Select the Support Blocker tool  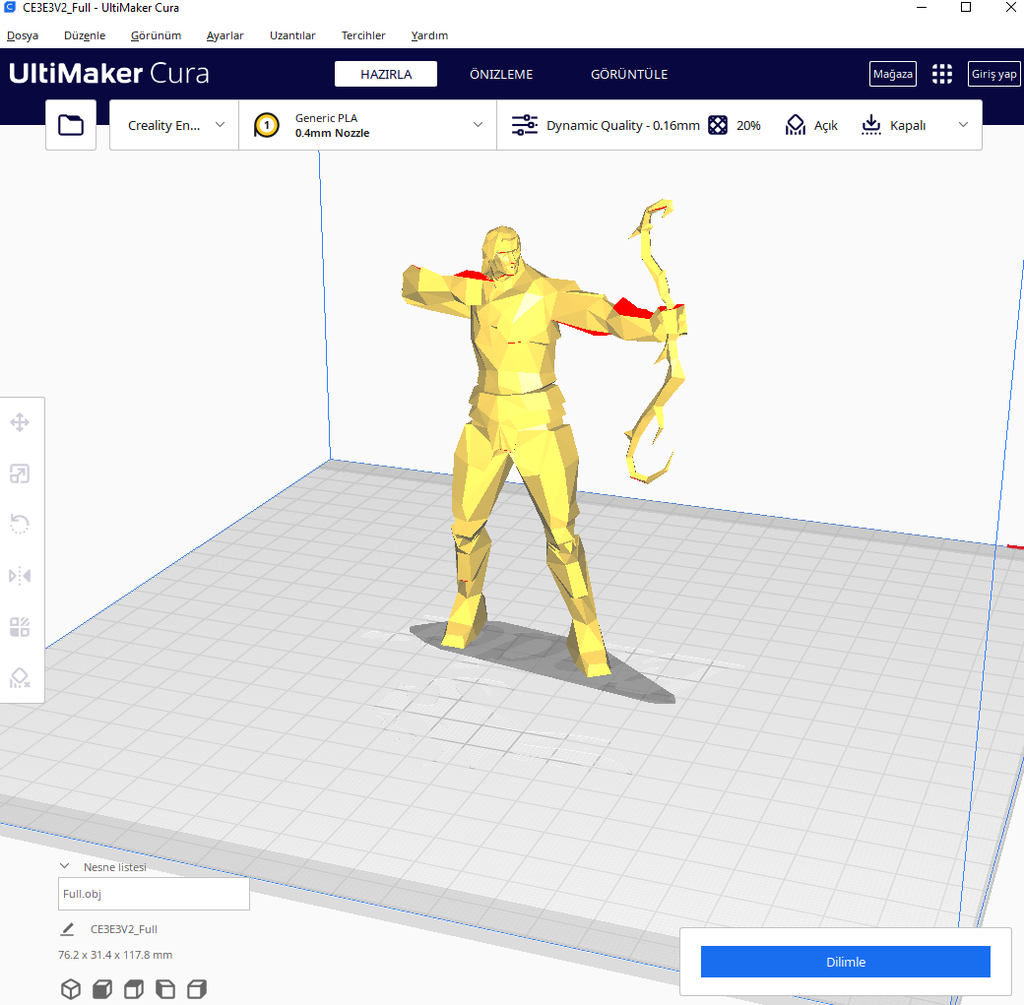(x=20, y=678)
